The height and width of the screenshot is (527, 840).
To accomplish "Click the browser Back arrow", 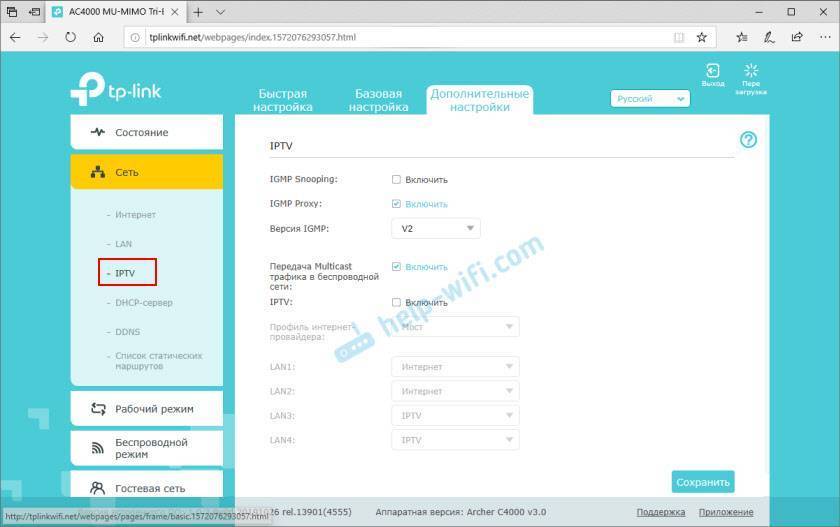I will [15, 37].
